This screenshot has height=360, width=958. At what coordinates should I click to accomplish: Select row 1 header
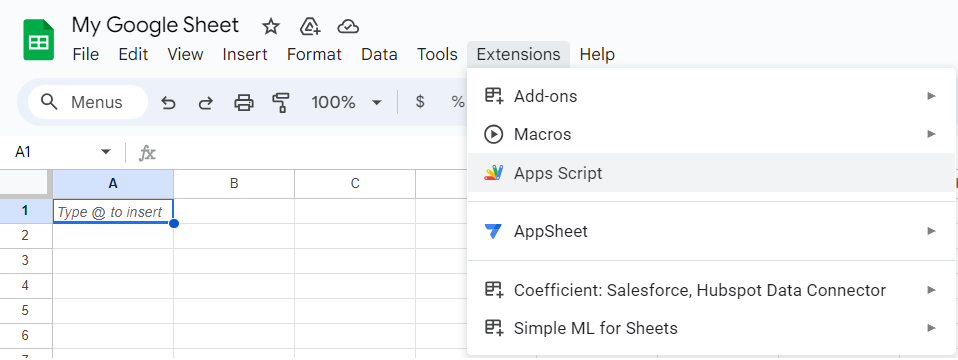point(25,211)
